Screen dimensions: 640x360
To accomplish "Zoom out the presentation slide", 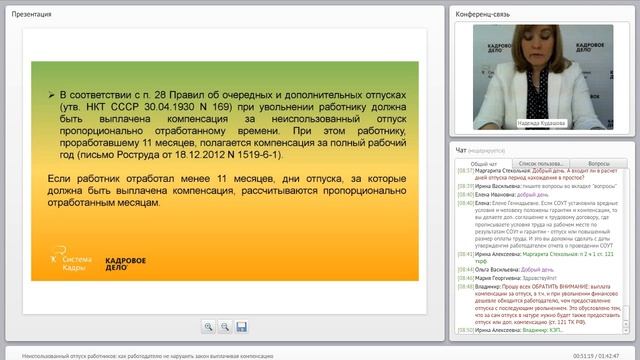I will [224, 327].
